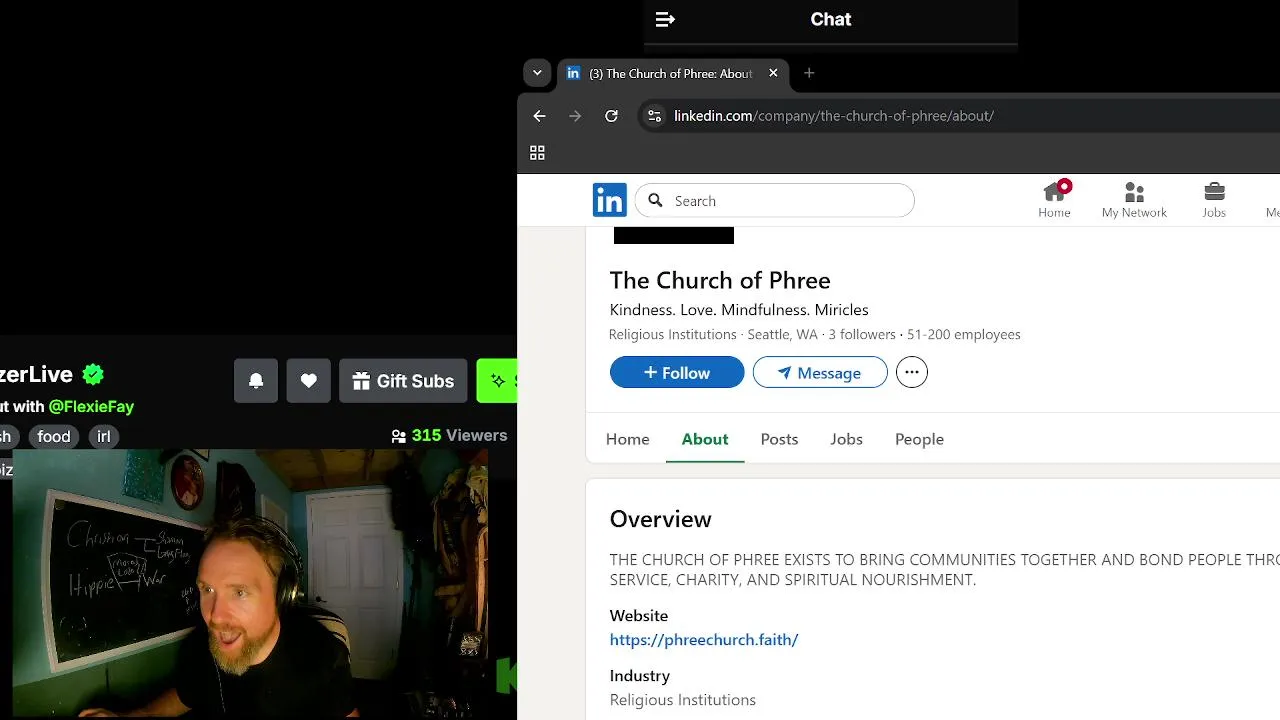The height and width of the screenshot is (720, 1280).
Task: Click the linkedin.com address bar URL
Action: 834,116
